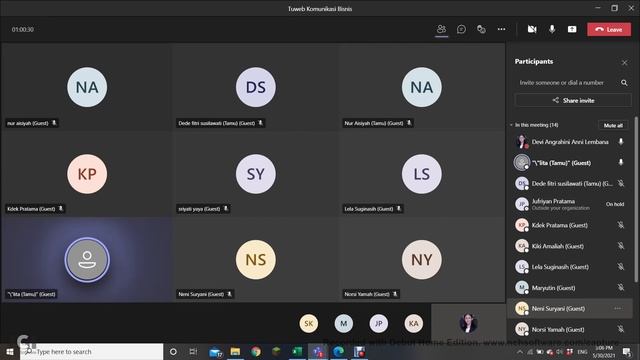
Task: Select Jufriyan Pratama On hold participant row
Action: tap(570, 204)
